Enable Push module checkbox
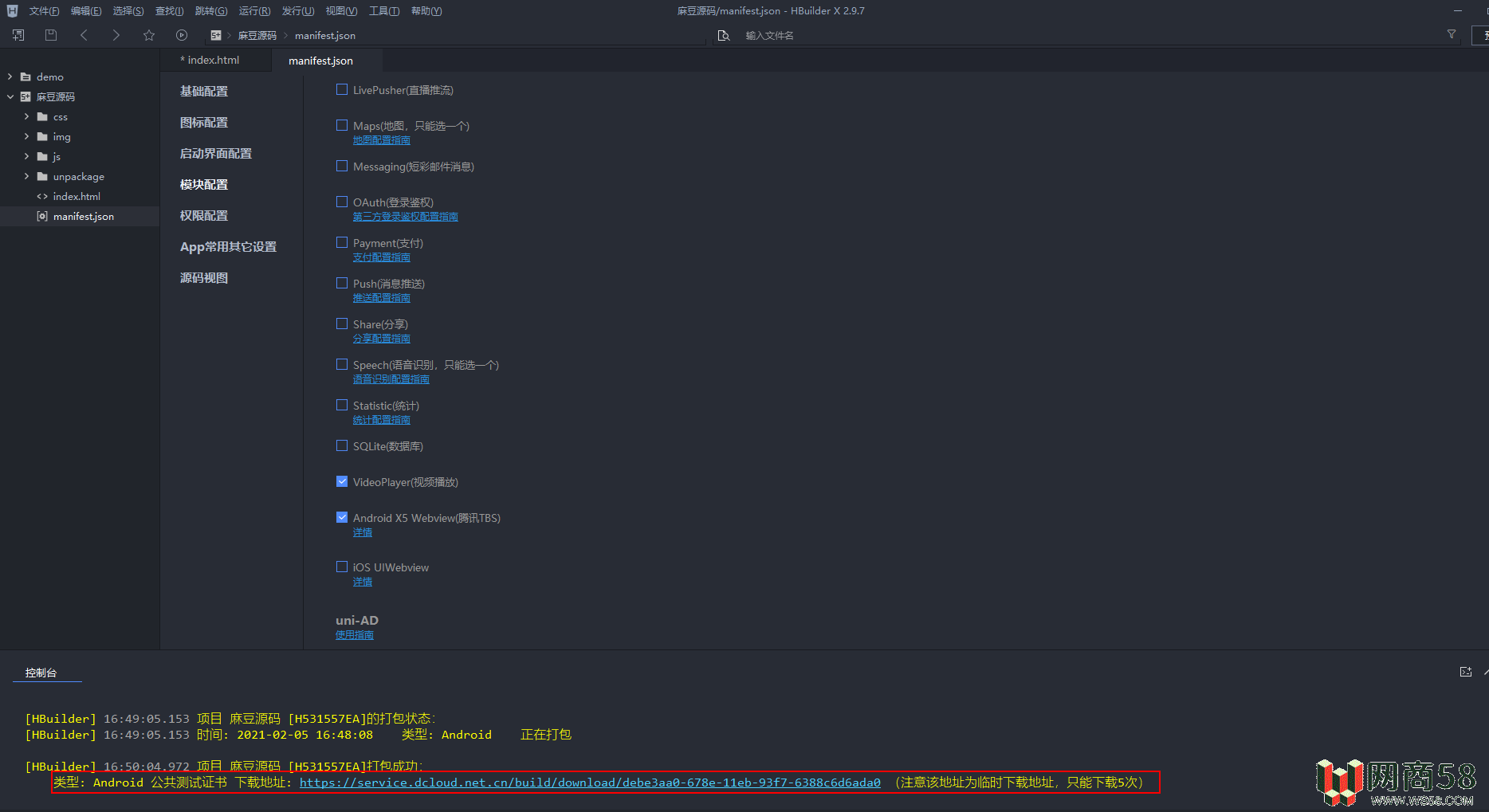Image resolution: width=1489 pixels, height=812 pixels. [x=342, y=283]
